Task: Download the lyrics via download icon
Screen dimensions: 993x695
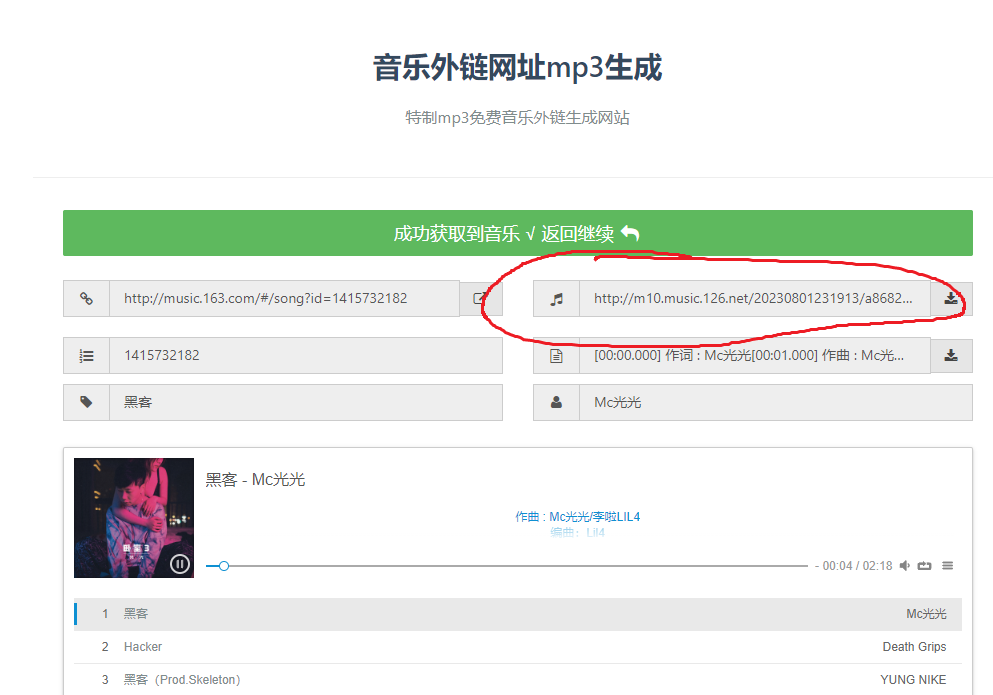Action: pyautogui.click(x=951, y=355)
